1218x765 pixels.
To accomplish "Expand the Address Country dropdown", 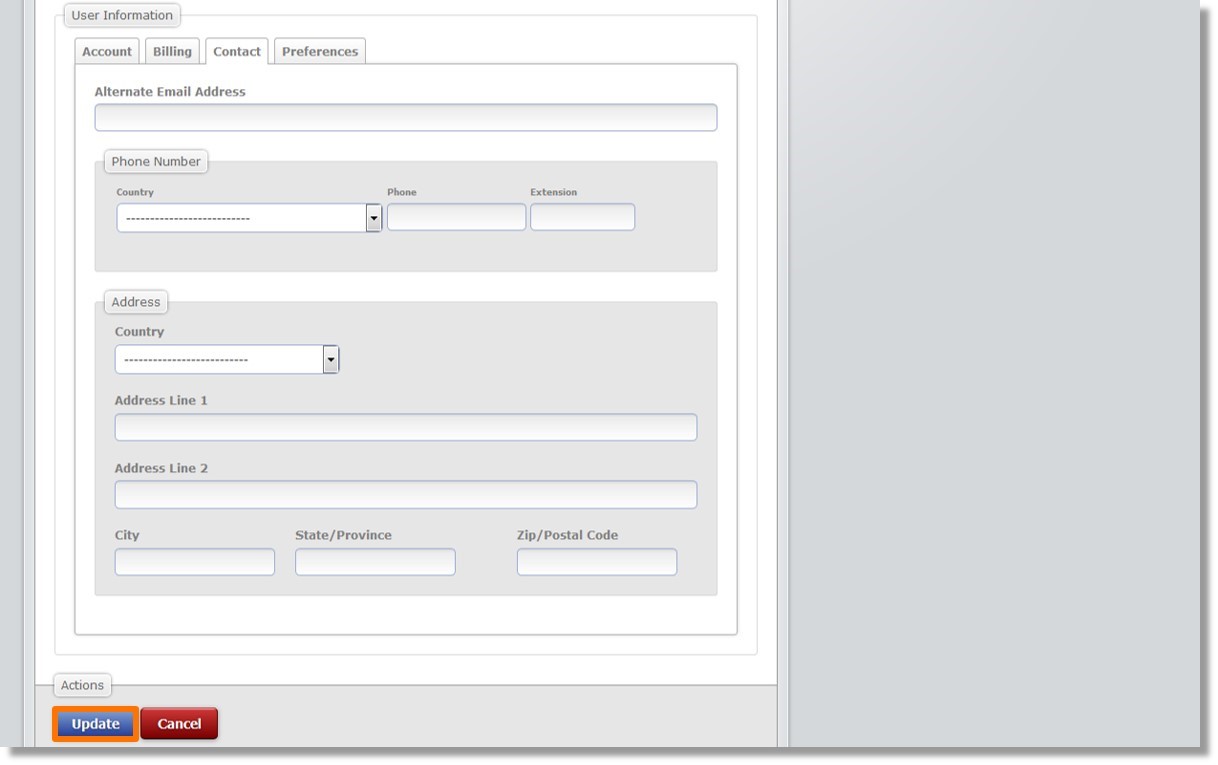I will pyautogui.click(x=227, y=359).
